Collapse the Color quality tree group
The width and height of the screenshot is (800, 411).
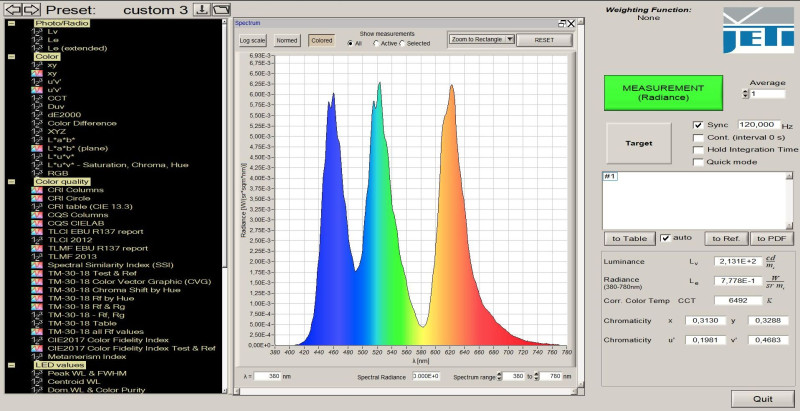11,182
